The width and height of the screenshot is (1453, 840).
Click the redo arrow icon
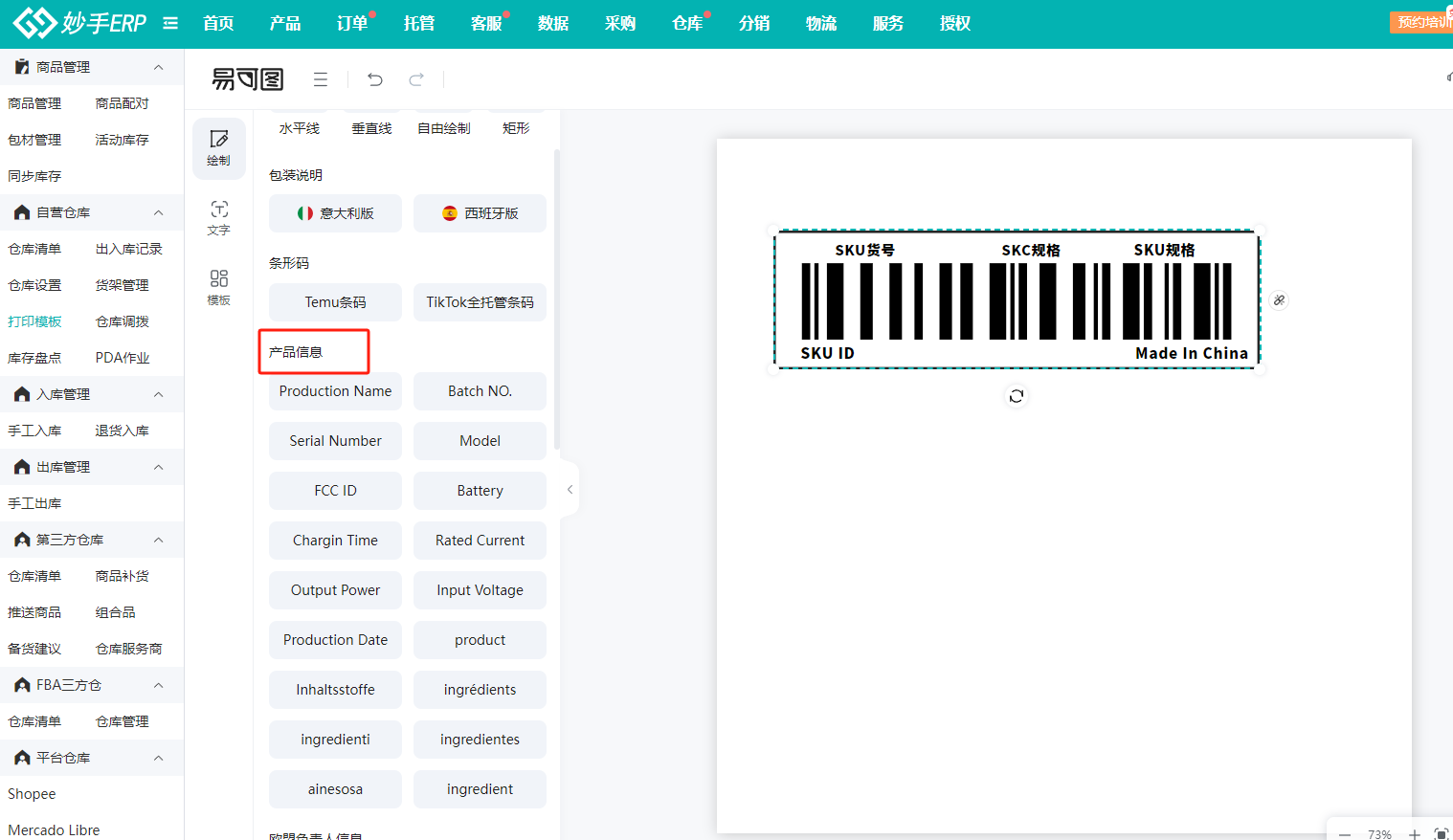[x=416, y=79]
